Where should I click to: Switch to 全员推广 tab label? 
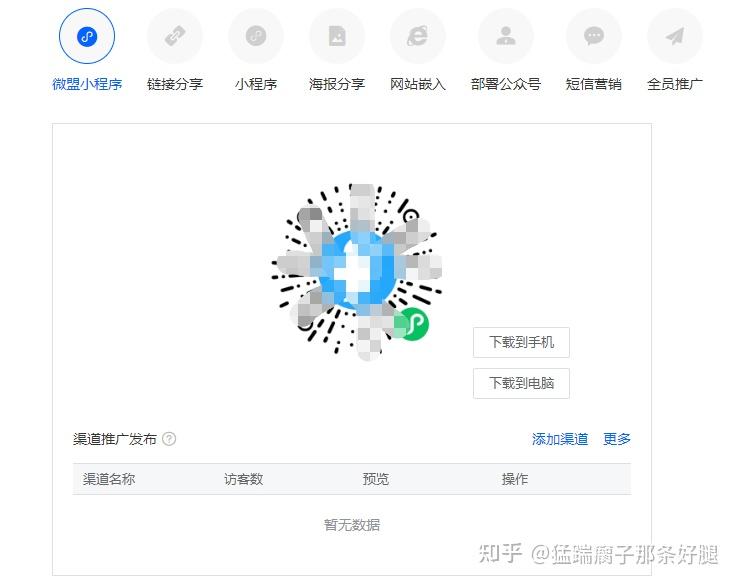click(x=675, y=84)
